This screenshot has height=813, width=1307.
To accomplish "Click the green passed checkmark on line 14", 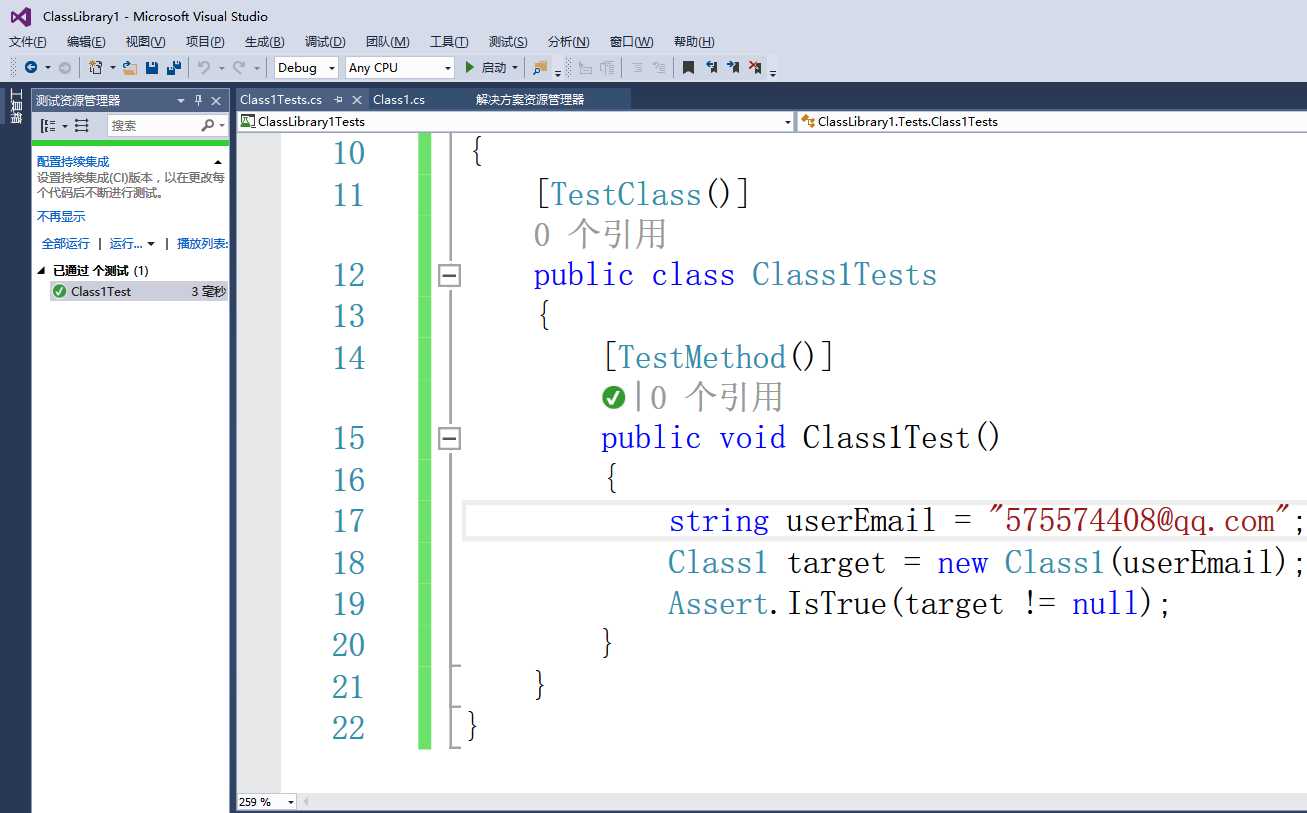I will tap(613, 398).
